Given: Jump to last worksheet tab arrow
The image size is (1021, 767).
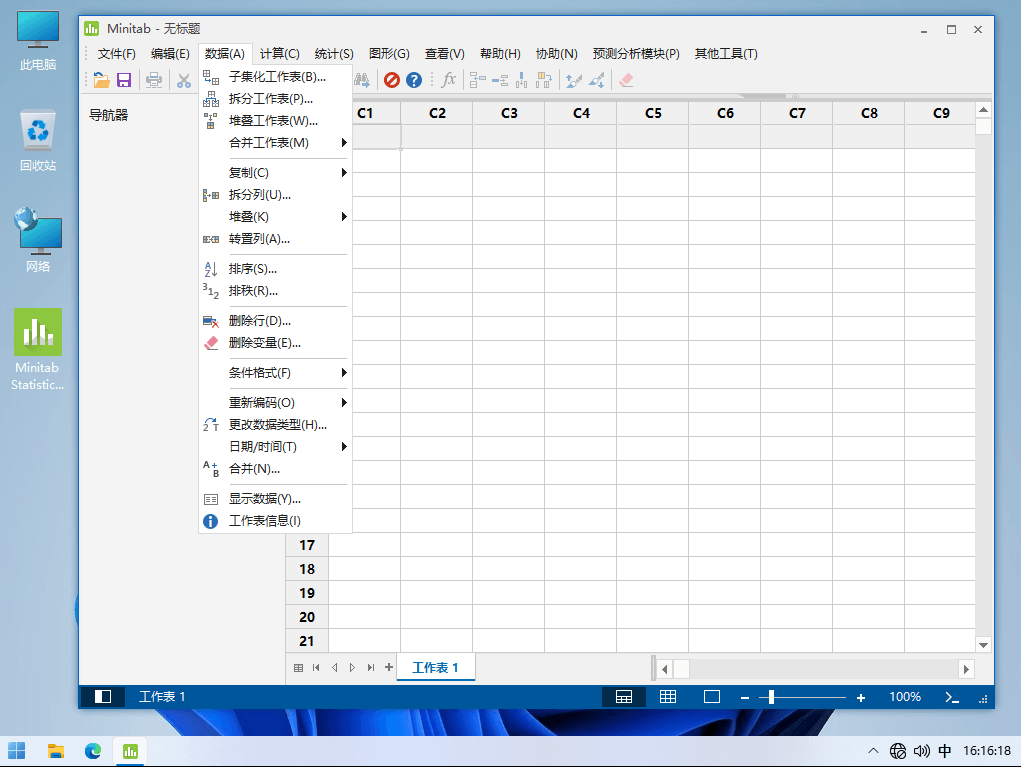Looking at the screenshot, I should coord(371,667).
